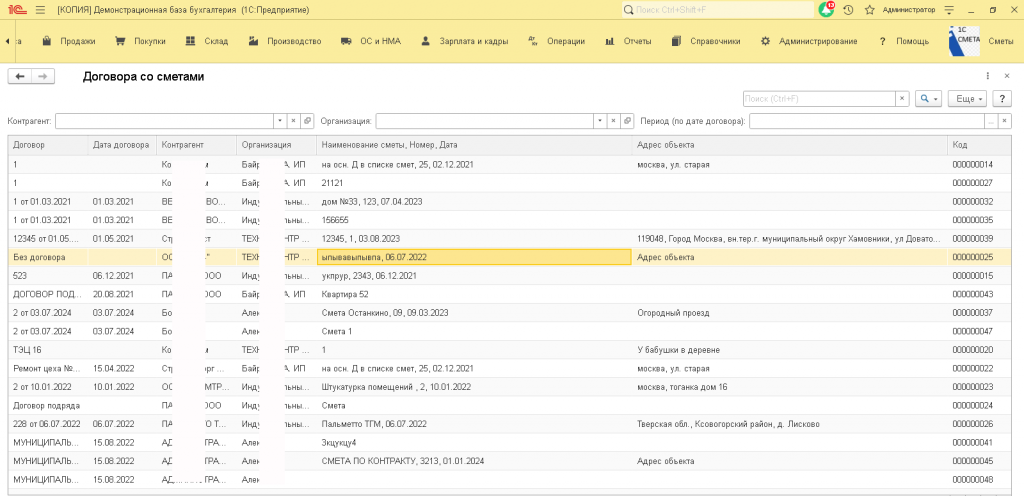This screenshot has width=1024, height=496.
Task: Click the Склад grid icon
Action: (190, 40)
